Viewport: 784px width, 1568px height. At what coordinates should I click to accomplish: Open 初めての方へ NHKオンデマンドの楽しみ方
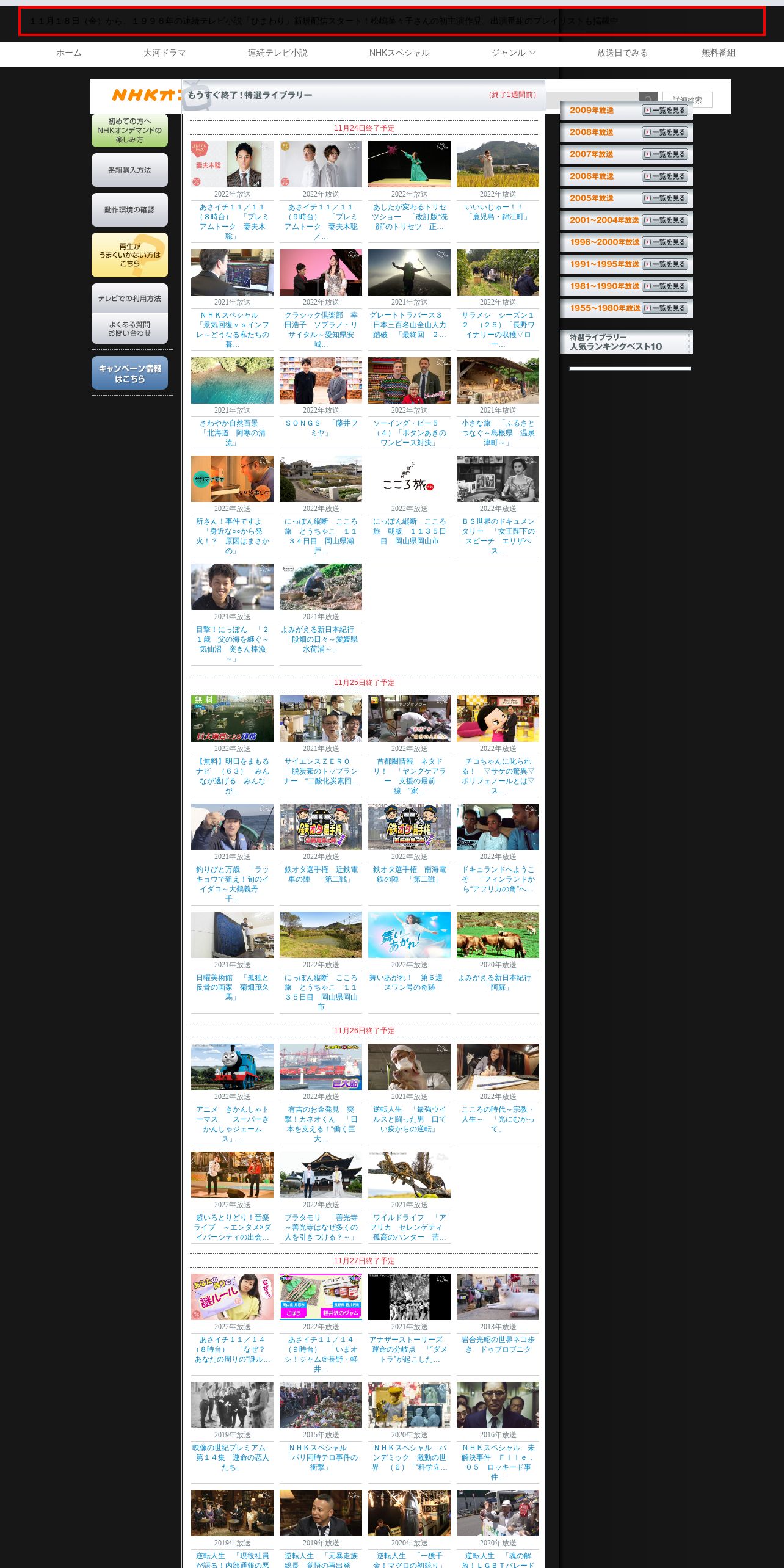(x=129, y=131)
